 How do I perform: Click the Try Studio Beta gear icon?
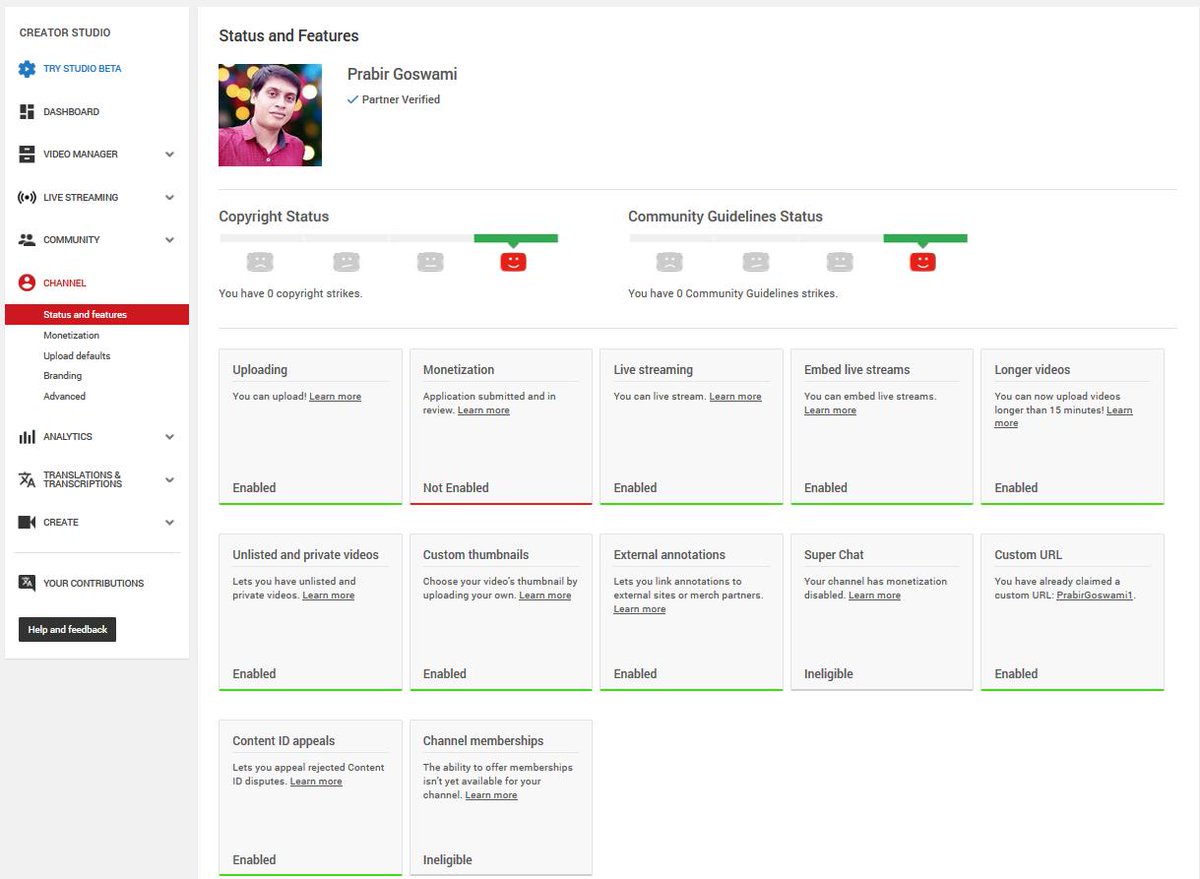(x=27, y=69)
